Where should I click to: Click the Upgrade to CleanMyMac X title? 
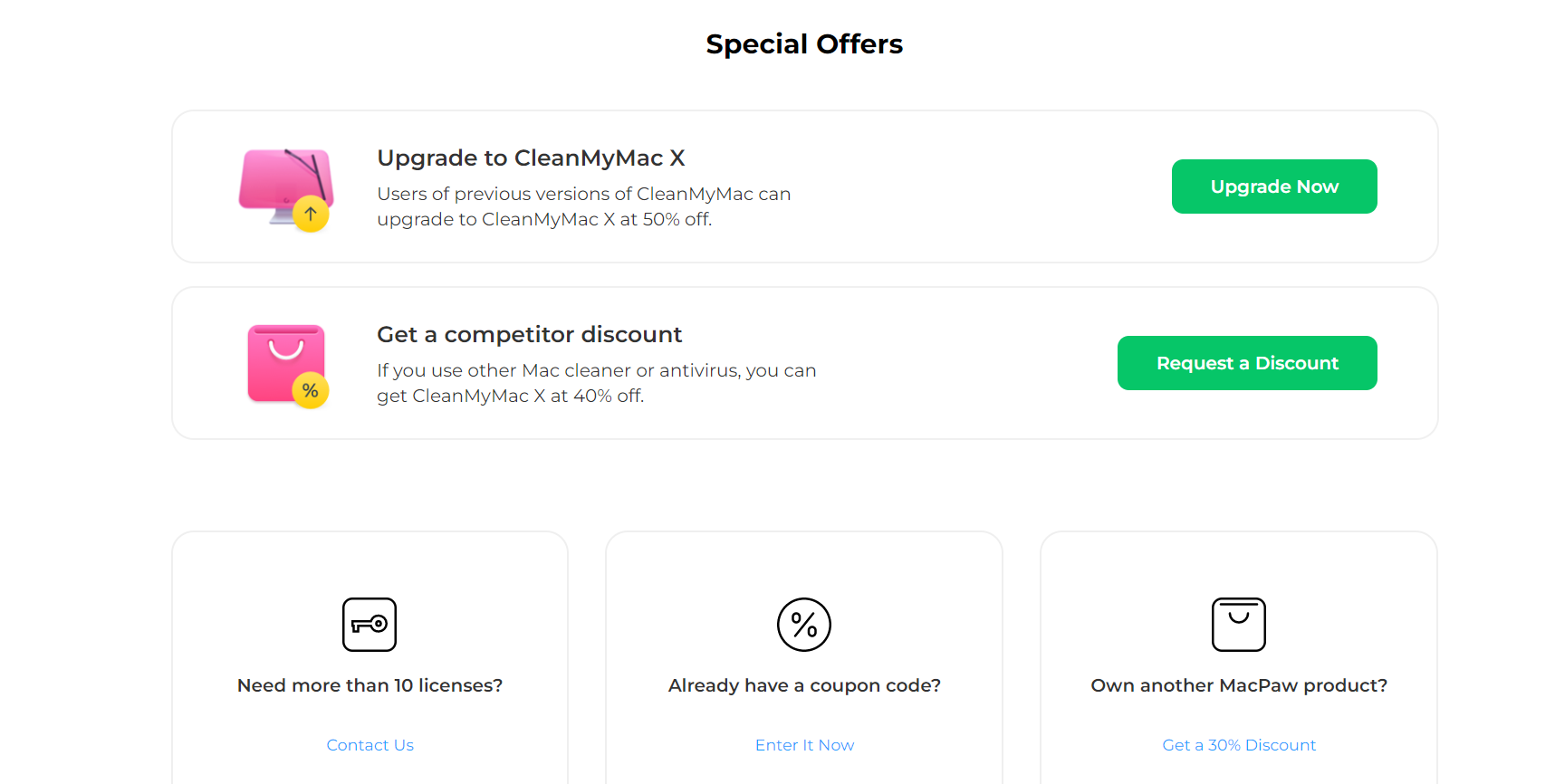pos(531,158)
